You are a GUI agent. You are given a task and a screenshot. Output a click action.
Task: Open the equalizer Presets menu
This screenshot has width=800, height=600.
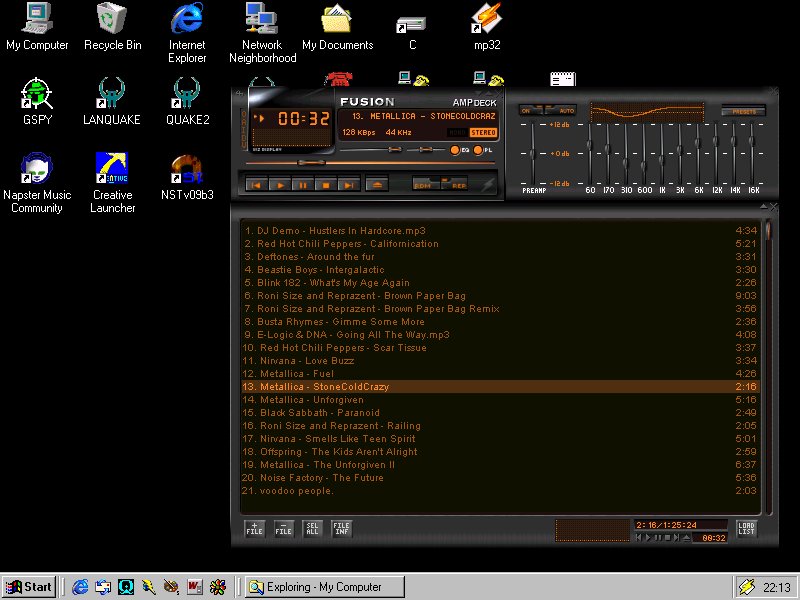742,111
